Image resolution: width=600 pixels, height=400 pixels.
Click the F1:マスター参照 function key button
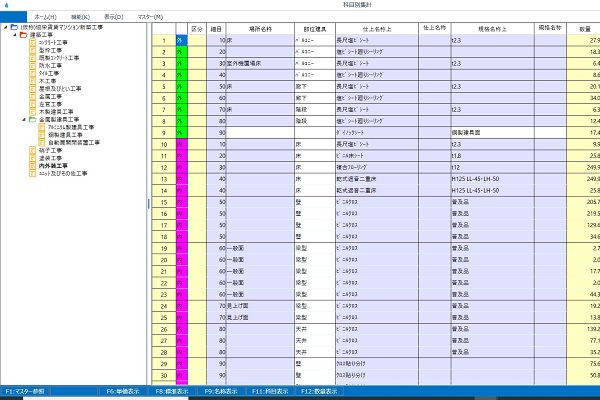(x=25, y=391)
